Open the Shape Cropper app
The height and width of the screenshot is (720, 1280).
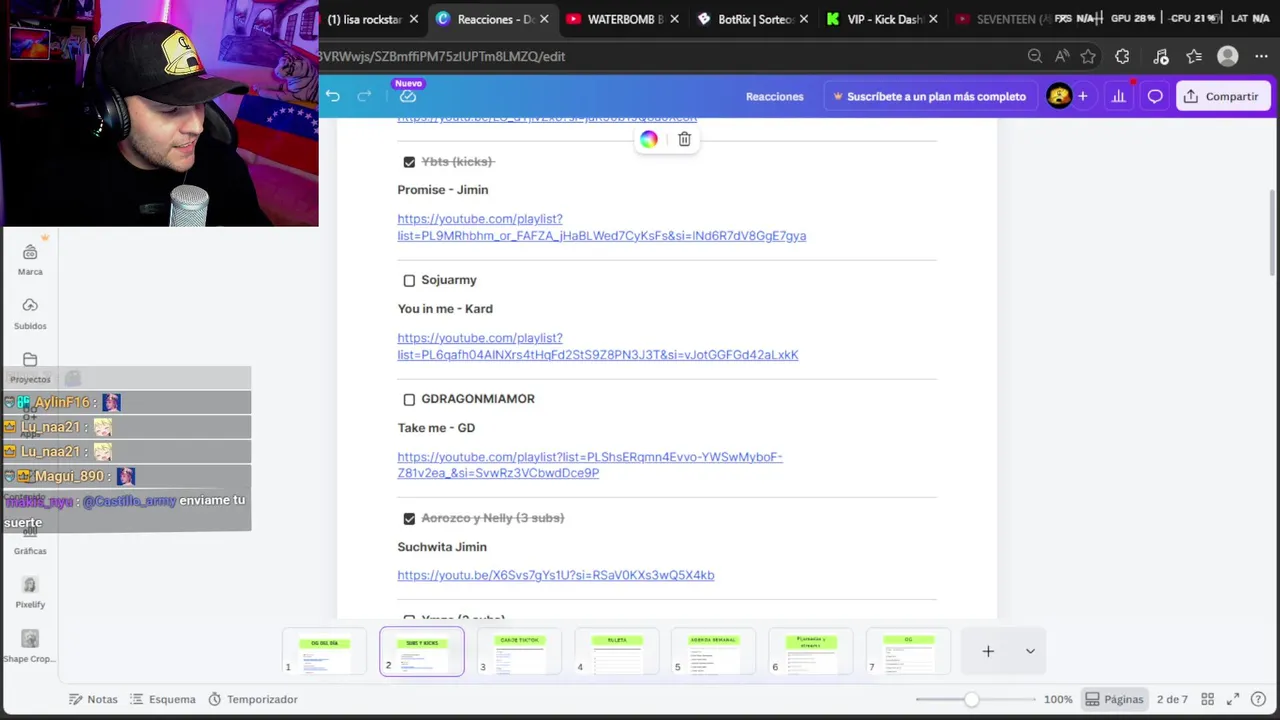pyautogui.click(x=30, y=646)
